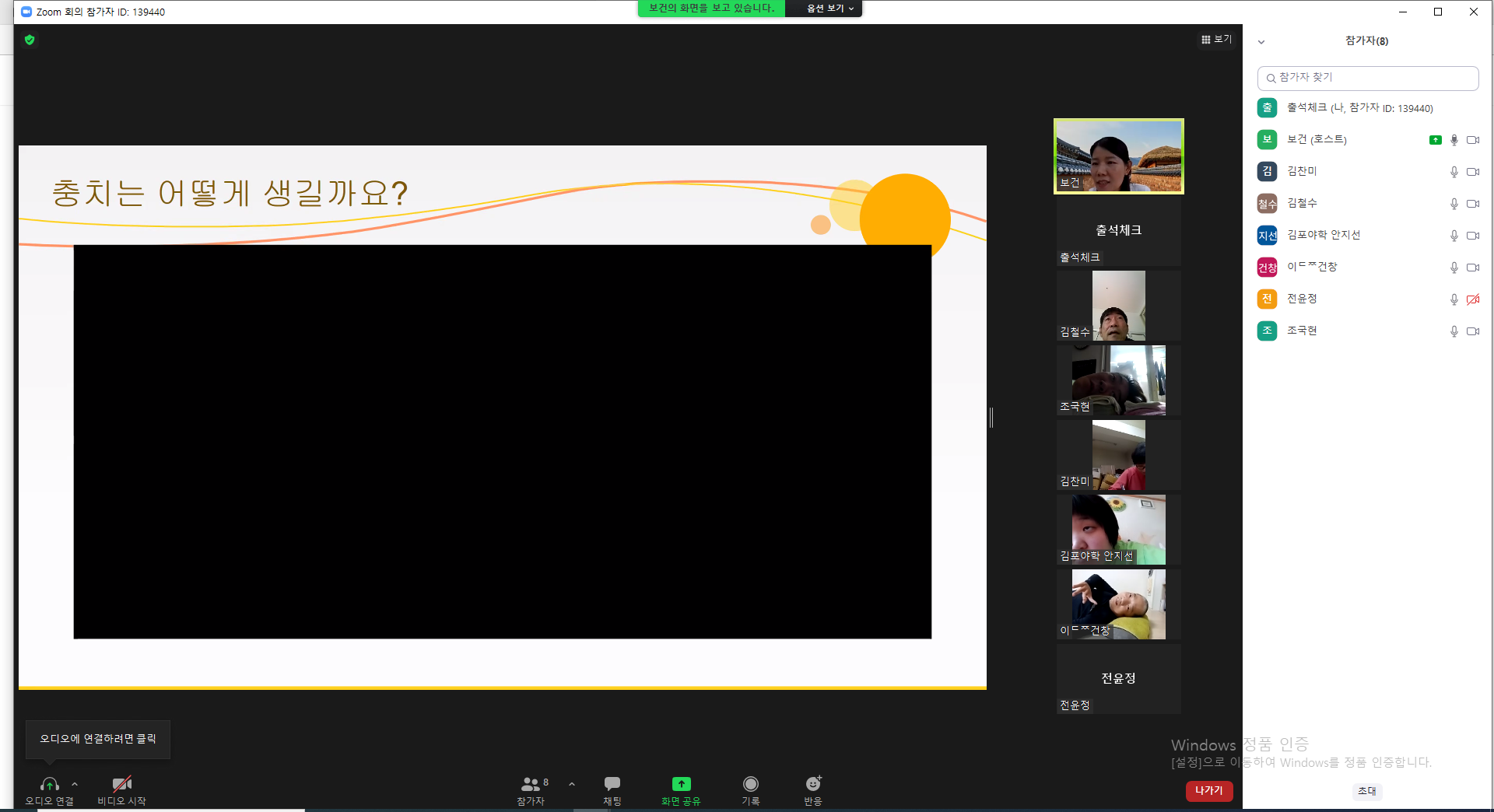Click 보건 host video thumbnail
Image resolution: width=1494 pixels, height=812 pixels.
1119,156
